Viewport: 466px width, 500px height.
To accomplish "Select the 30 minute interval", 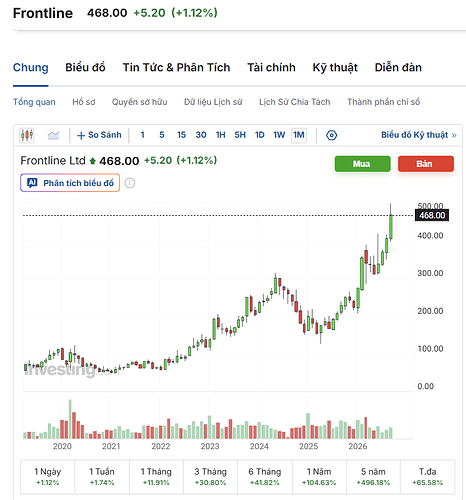I will [201, 135].
